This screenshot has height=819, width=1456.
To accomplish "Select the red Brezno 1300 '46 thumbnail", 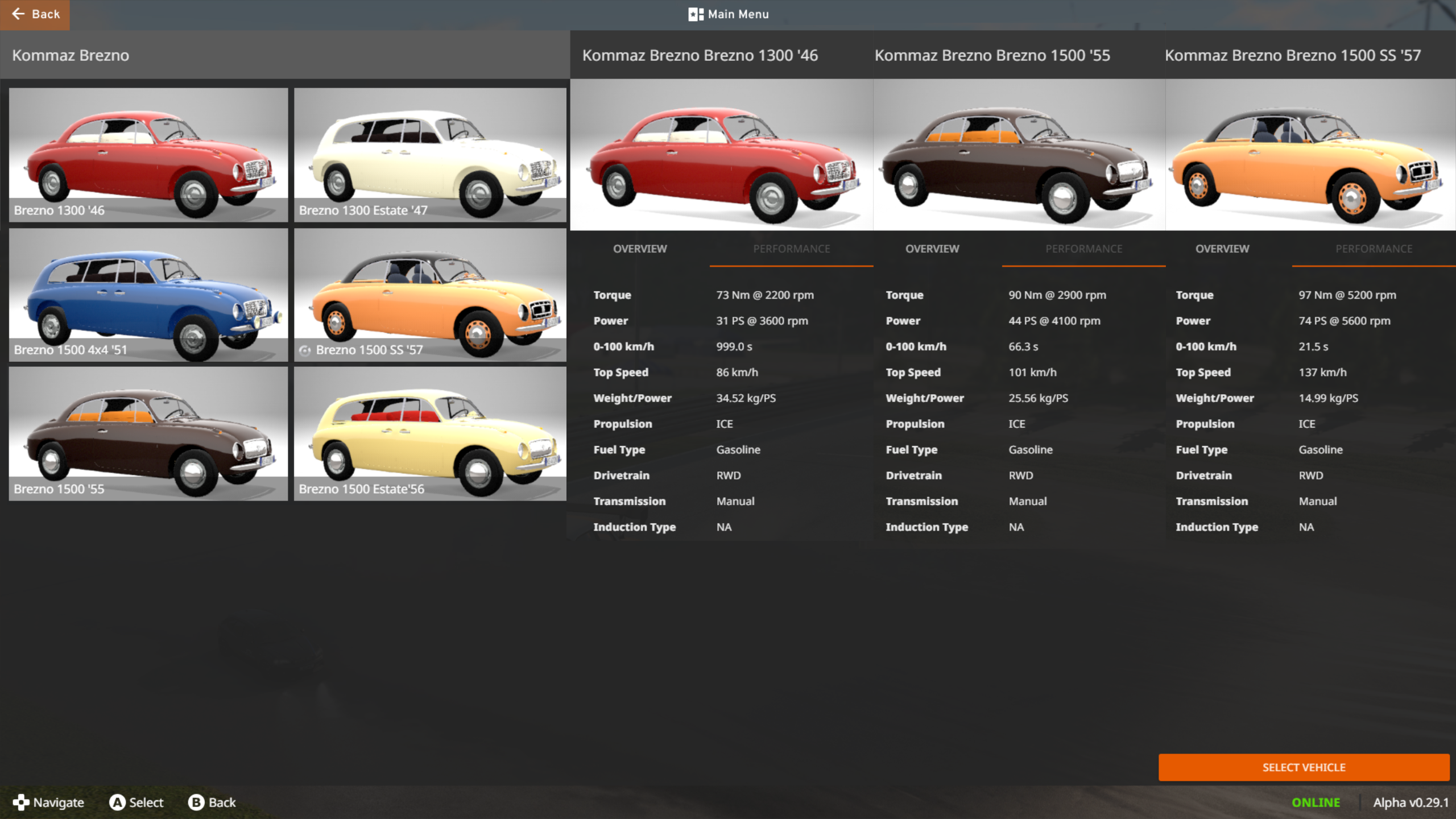I will click(148, 154).
